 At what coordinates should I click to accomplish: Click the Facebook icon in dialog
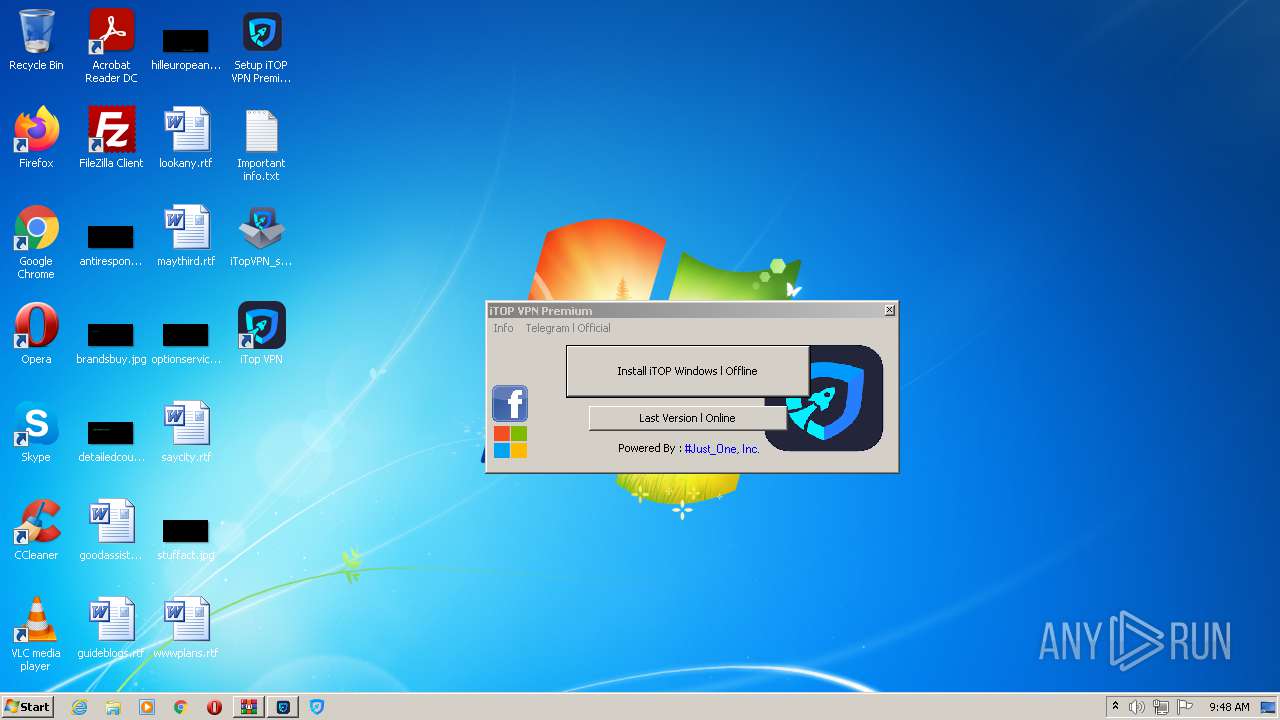[510, 403]
